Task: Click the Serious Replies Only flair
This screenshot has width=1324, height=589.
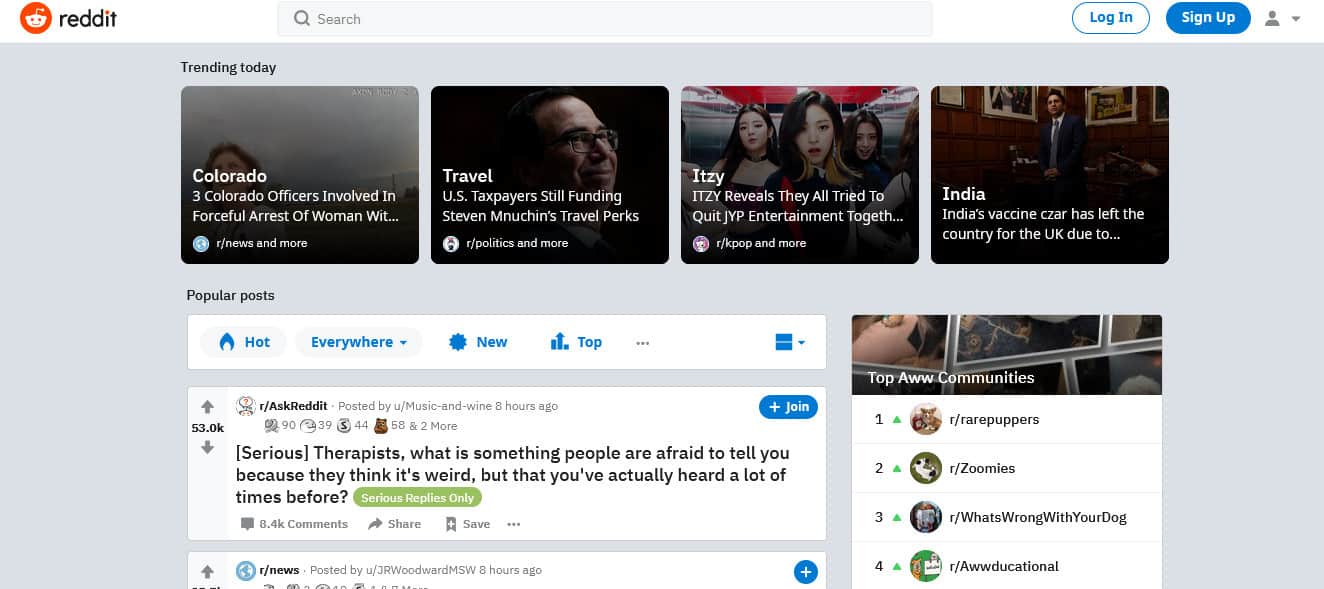Action: click(x=417, y=498)
